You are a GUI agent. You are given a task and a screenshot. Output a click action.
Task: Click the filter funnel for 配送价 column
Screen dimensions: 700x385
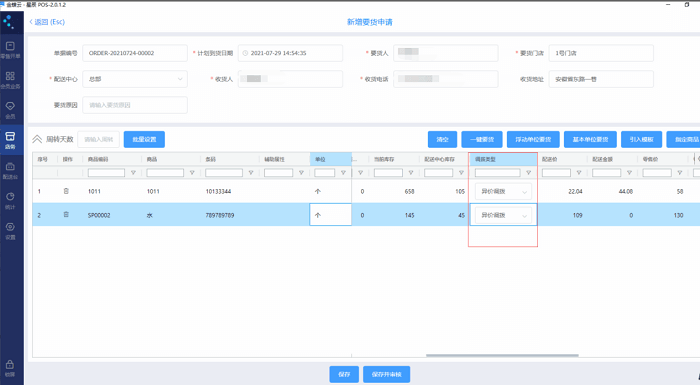pos(579,172)
